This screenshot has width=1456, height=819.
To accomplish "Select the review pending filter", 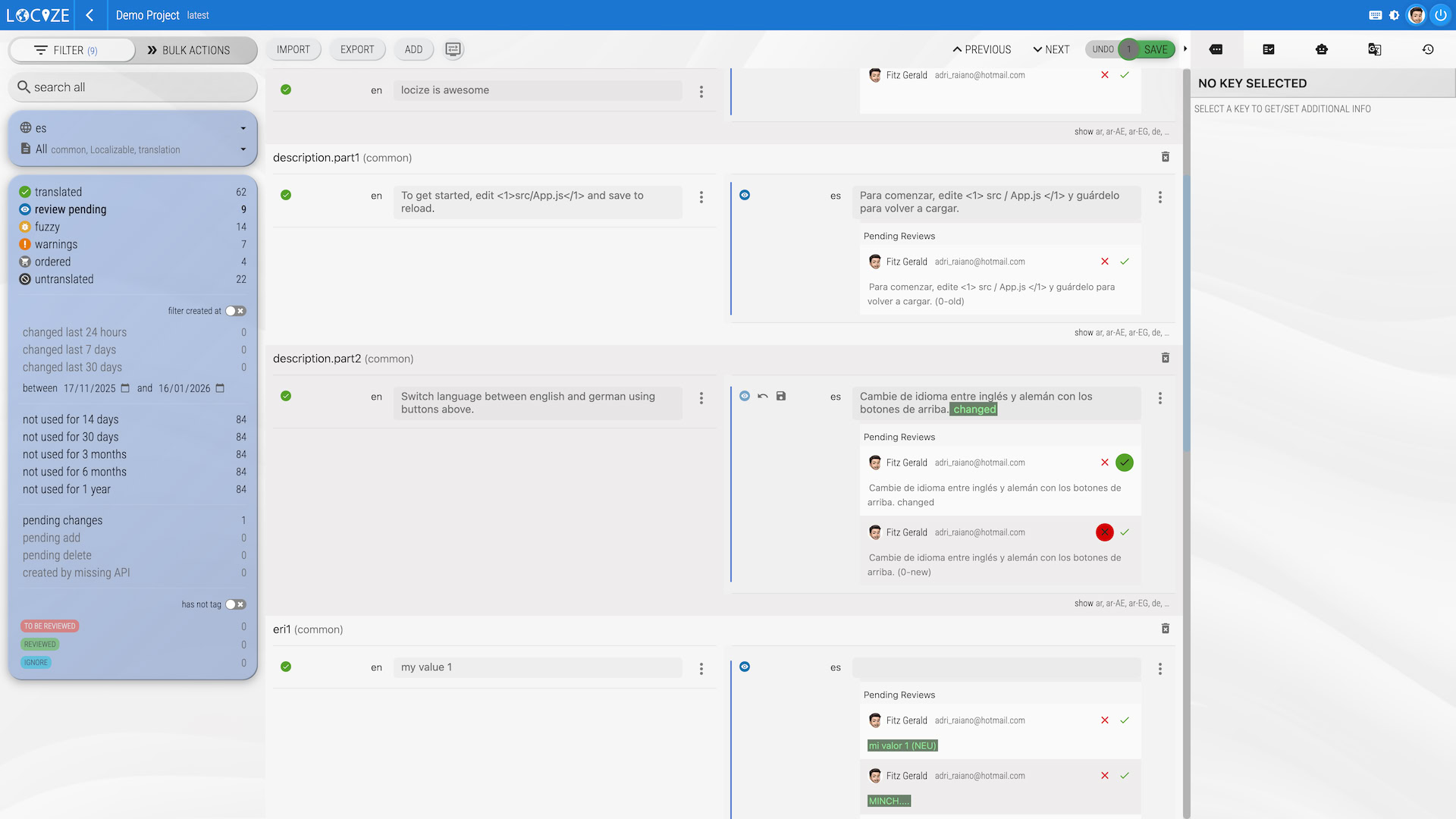I will tap(71, 209).
